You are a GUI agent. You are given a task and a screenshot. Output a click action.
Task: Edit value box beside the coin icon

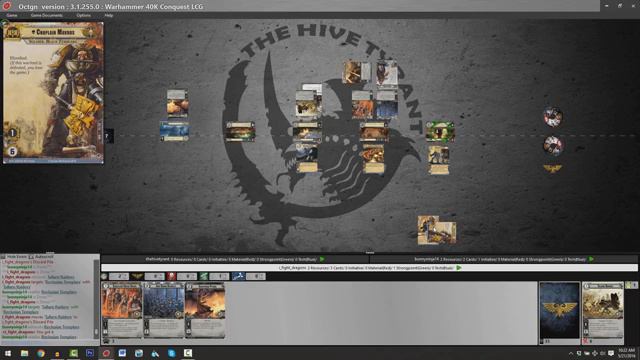(x=119, y=276)
